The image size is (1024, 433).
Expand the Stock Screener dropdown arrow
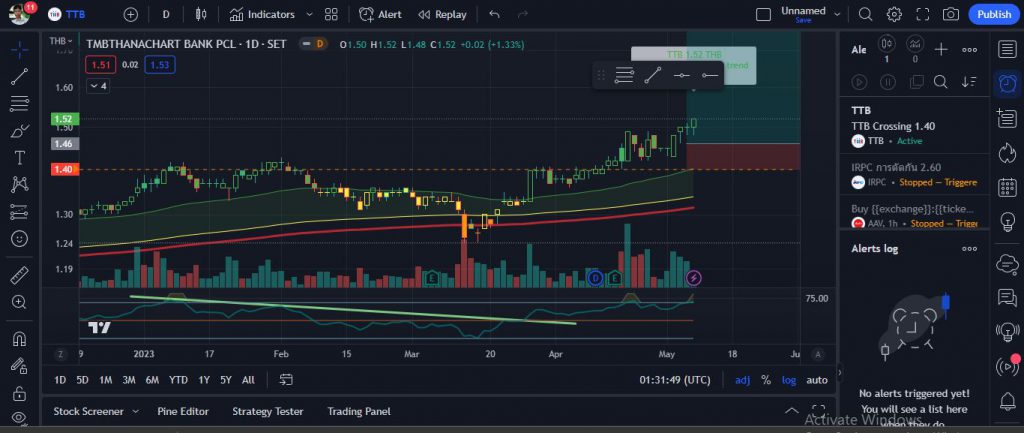(x=136, y=411)
